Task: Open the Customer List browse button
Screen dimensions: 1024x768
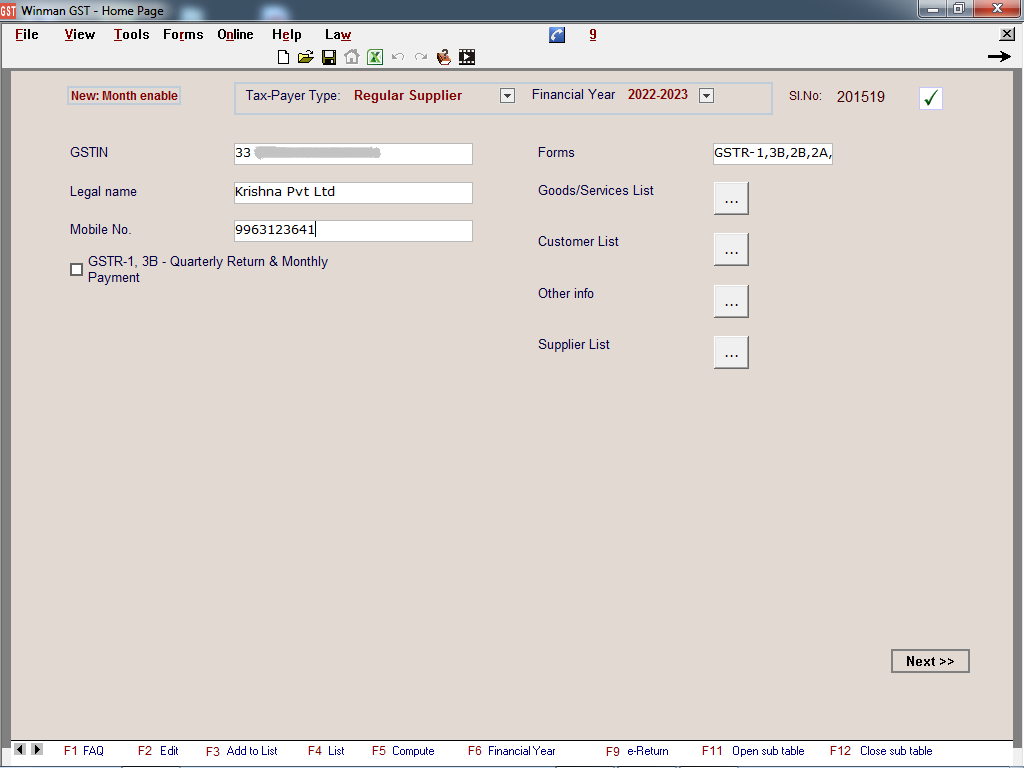Action: pyautogui.click(x=731, y=250)
